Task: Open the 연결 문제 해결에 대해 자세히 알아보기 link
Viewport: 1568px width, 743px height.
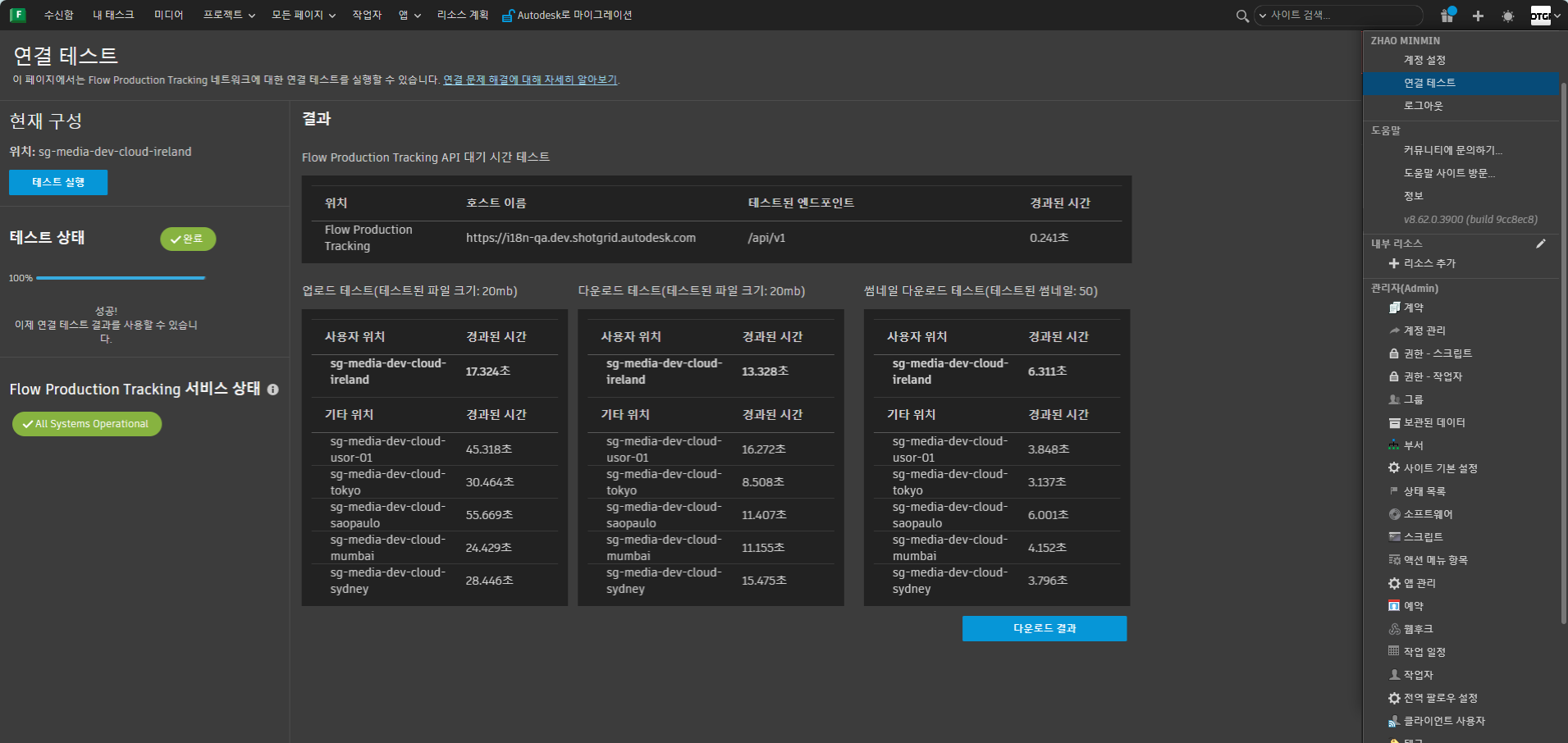Action: coord(530,80)
